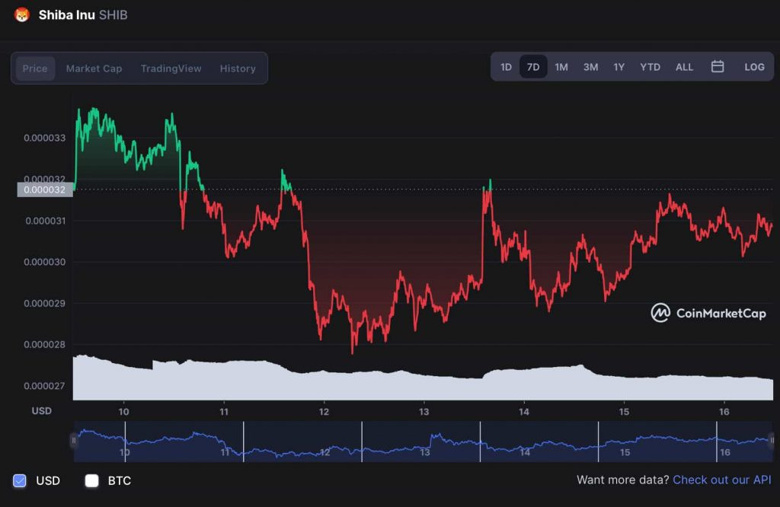Enable the BTC currency checkbox
Screen dimensions: 780x507
[92, 481]
